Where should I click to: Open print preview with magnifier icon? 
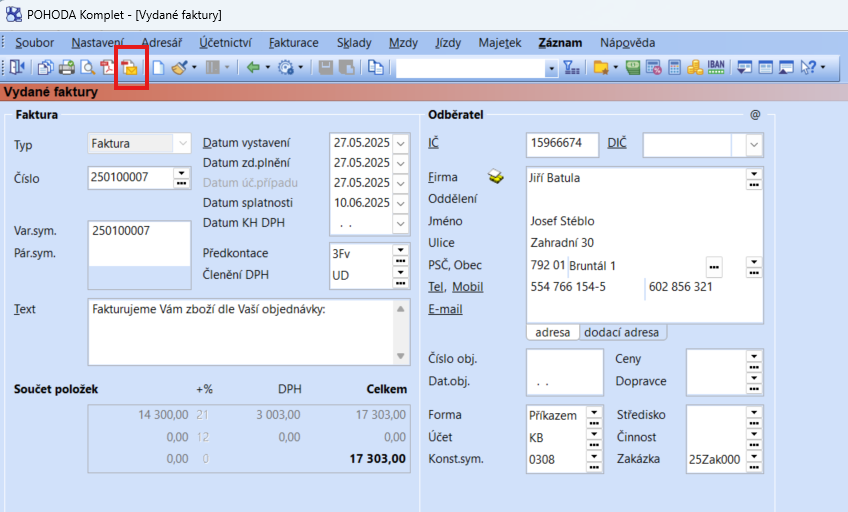coord(88,68)
